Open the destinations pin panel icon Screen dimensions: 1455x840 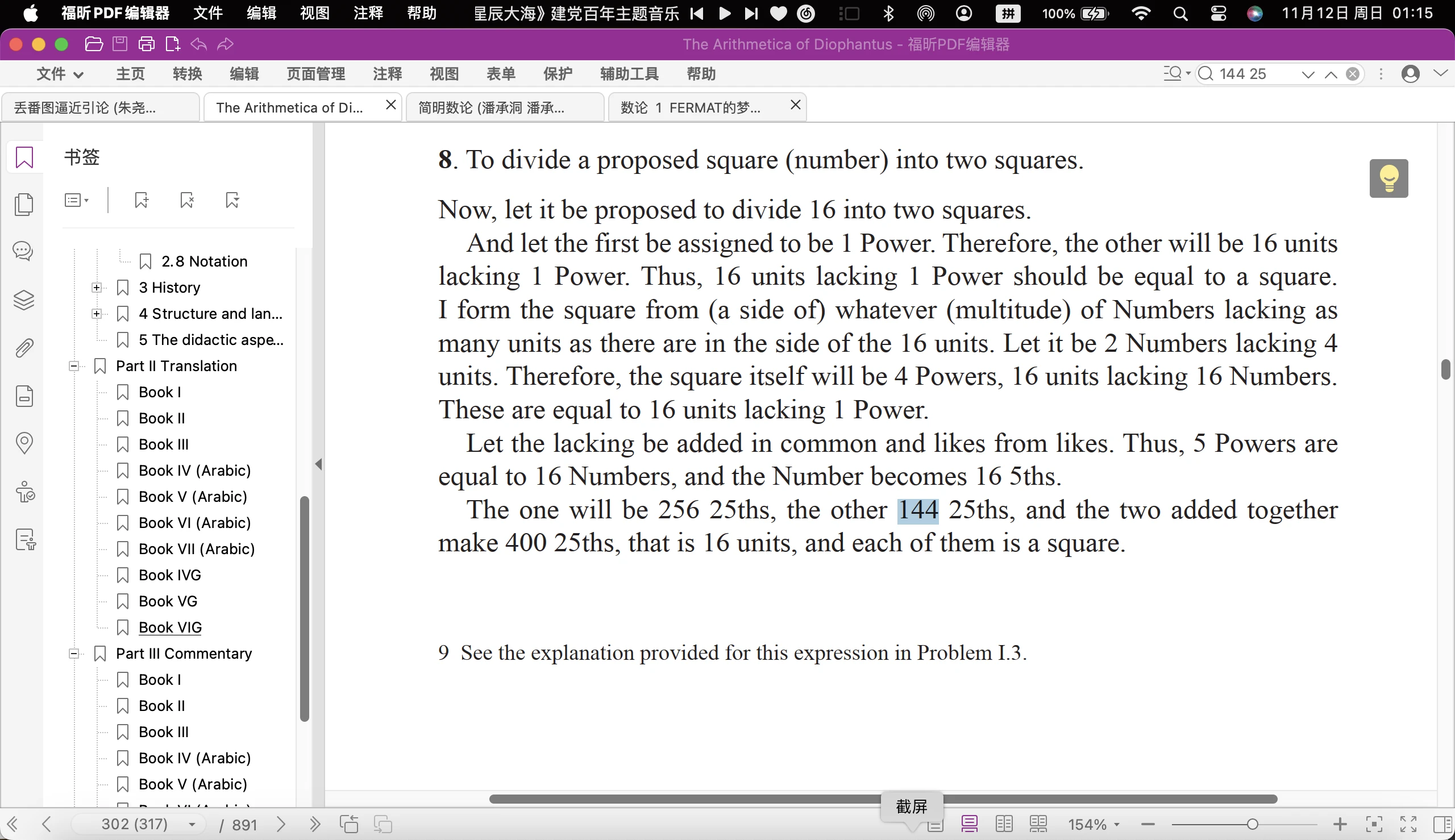(x=24, y=443)
